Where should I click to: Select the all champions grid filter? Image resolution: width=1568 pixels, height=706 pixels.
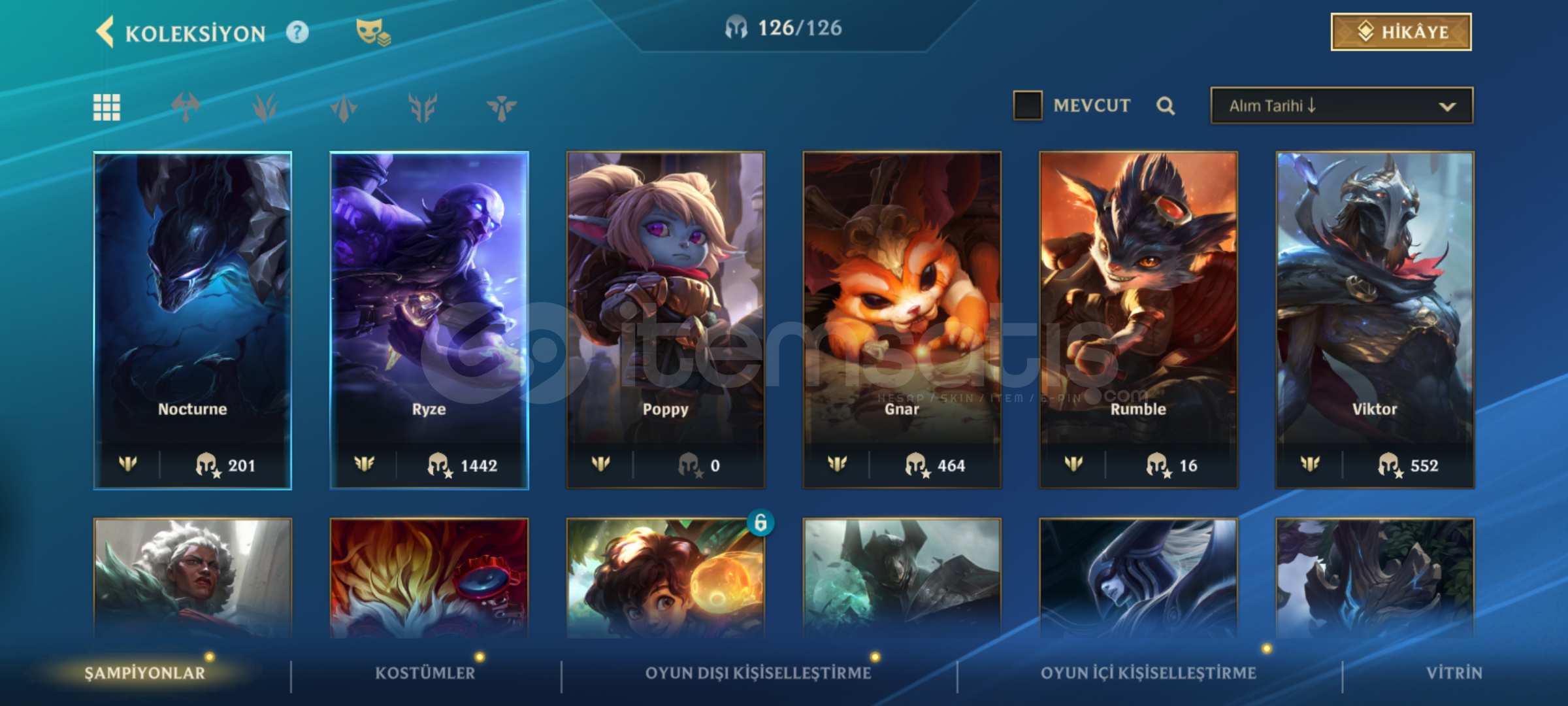point(106,107)
